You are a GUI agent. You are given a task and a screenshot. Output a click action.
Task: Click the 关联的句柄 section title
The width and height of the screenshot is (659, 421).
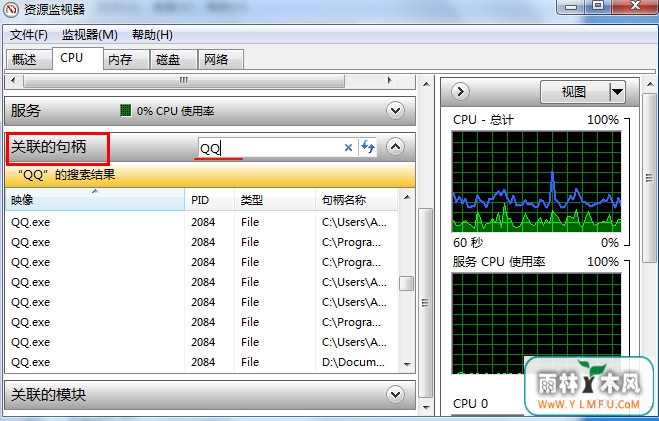[48, 147]
